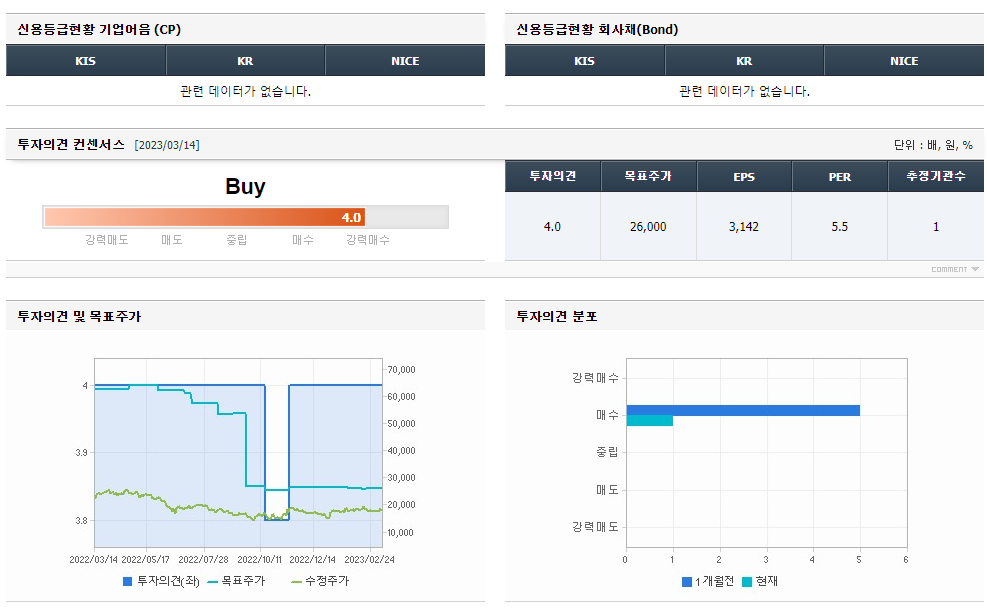Click the 2022/12/14 date axis label
The width and height of the screenshot is (987, 609).
(x=313, y=559)
